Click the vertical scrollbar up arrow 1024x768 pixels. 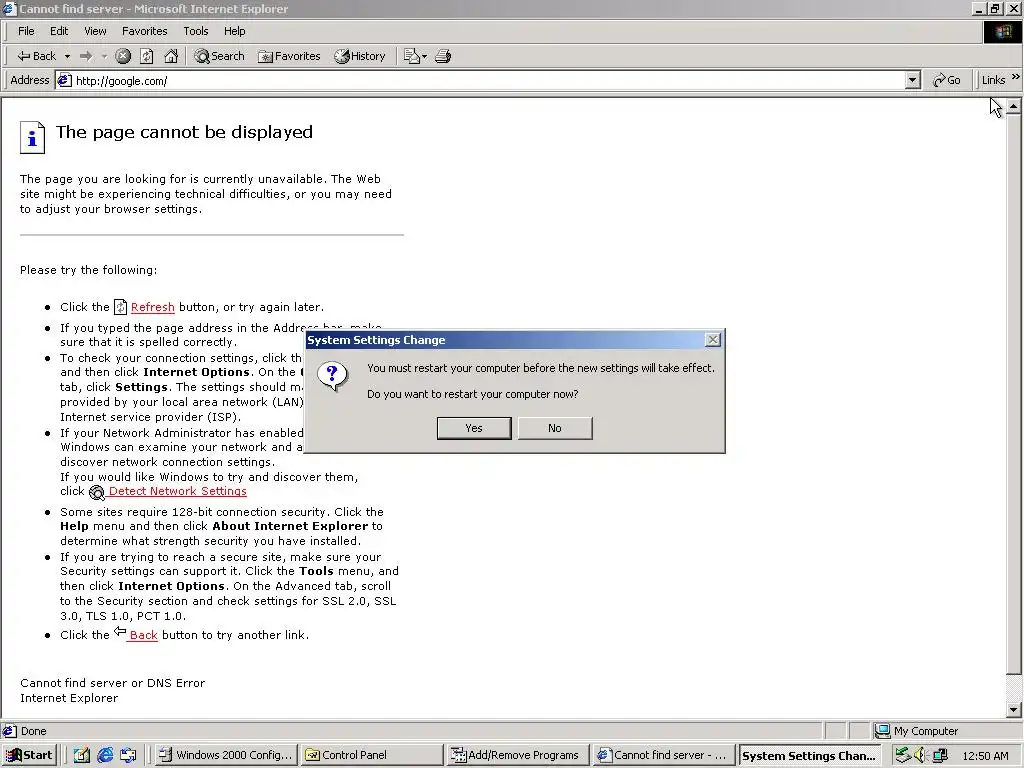1014,106
